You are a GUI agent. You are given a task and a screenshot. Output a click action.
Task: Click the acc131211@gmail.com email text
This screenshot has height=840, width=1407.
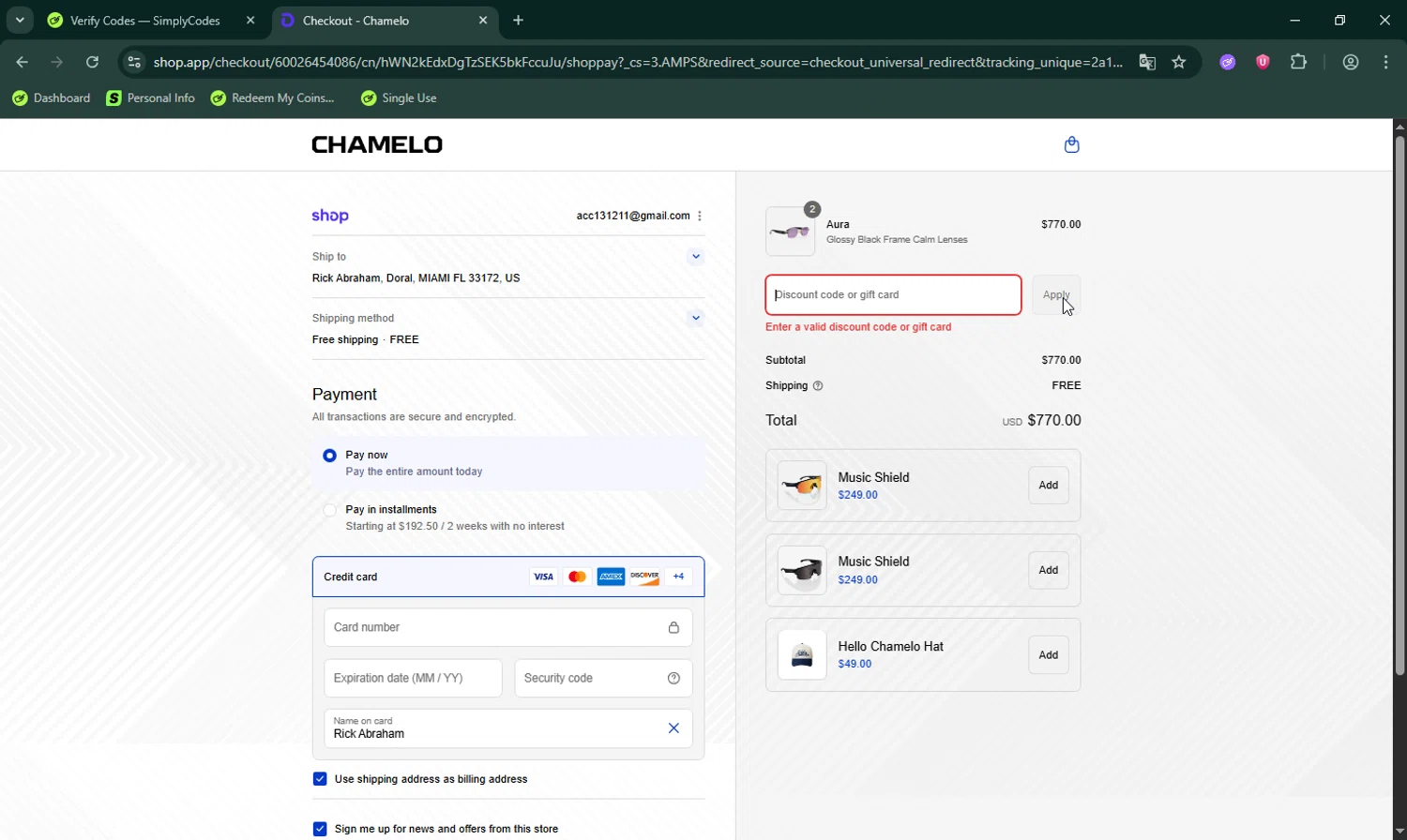pyautogui.click(x=633, y=216)
